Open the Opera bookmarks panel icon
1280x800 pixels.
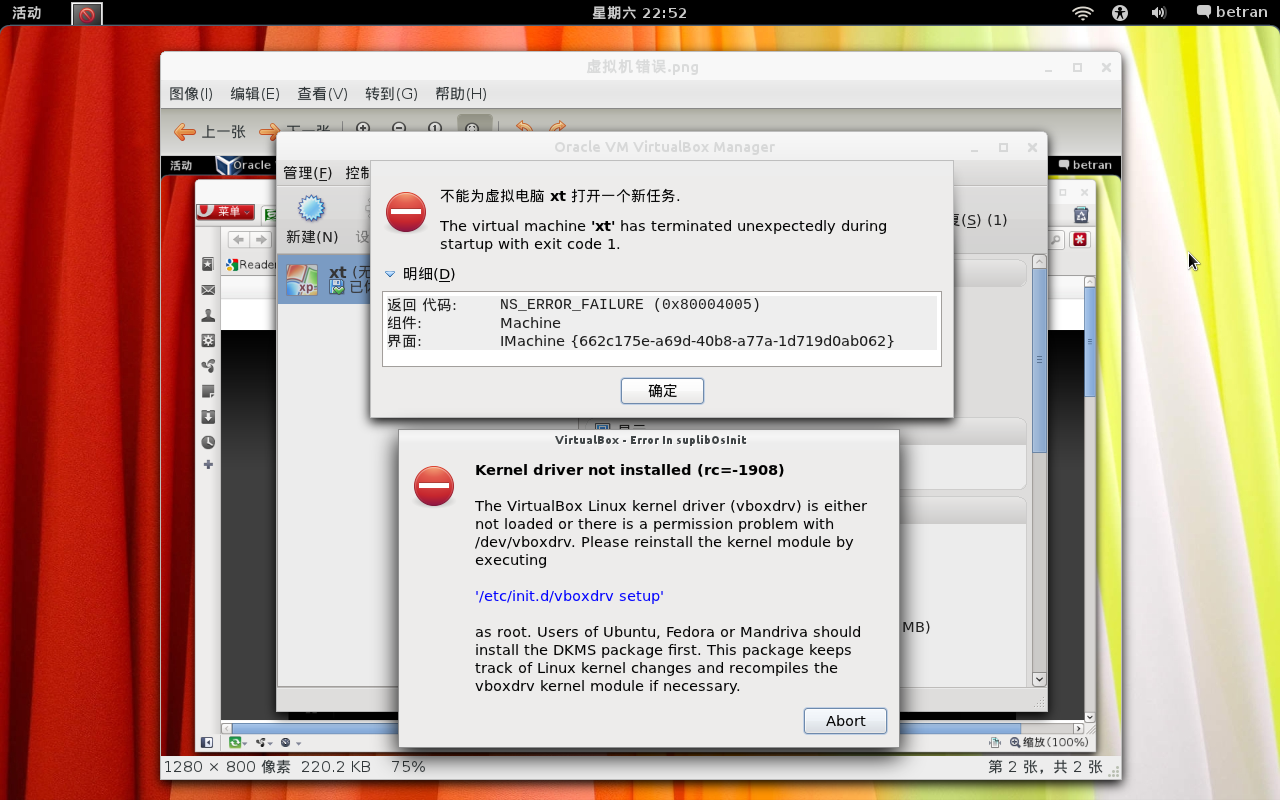pyautogui.click(x=208, y=265)
